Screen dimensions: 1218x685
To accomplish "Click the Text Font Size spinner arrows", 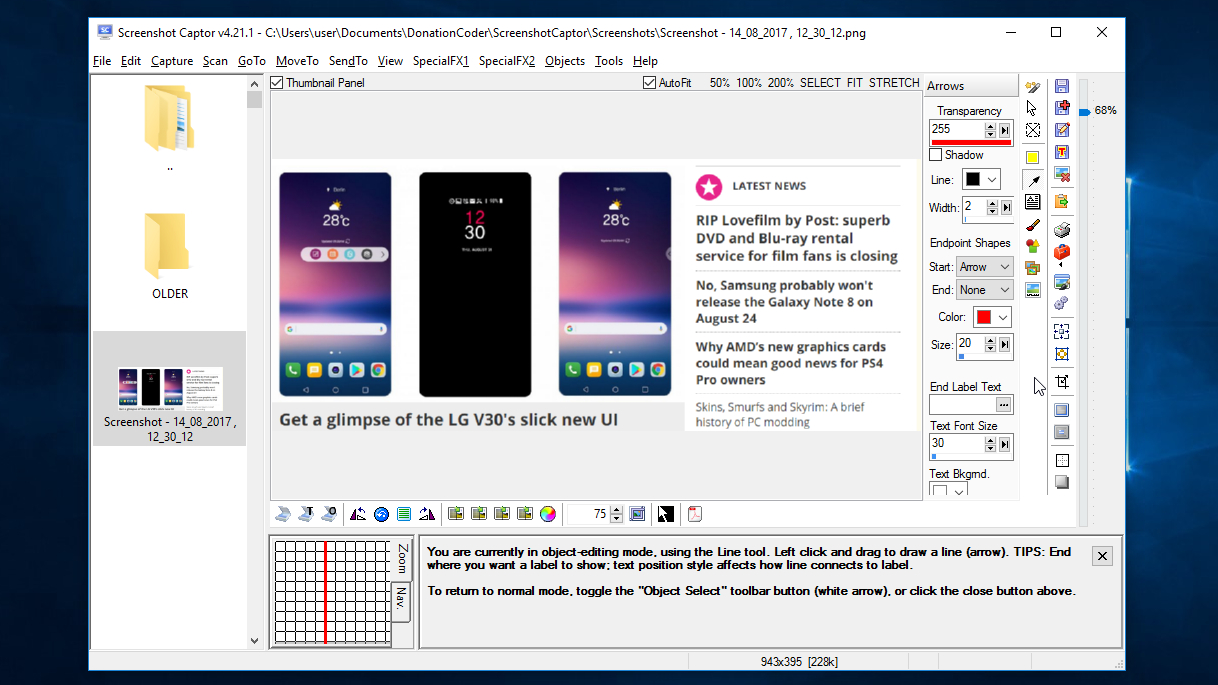I will click(990, 444).
